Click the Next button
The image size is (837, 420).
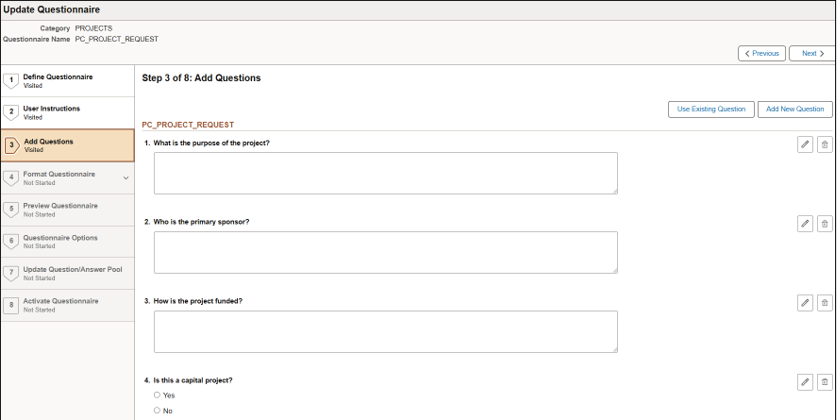(x=810, y=53)
